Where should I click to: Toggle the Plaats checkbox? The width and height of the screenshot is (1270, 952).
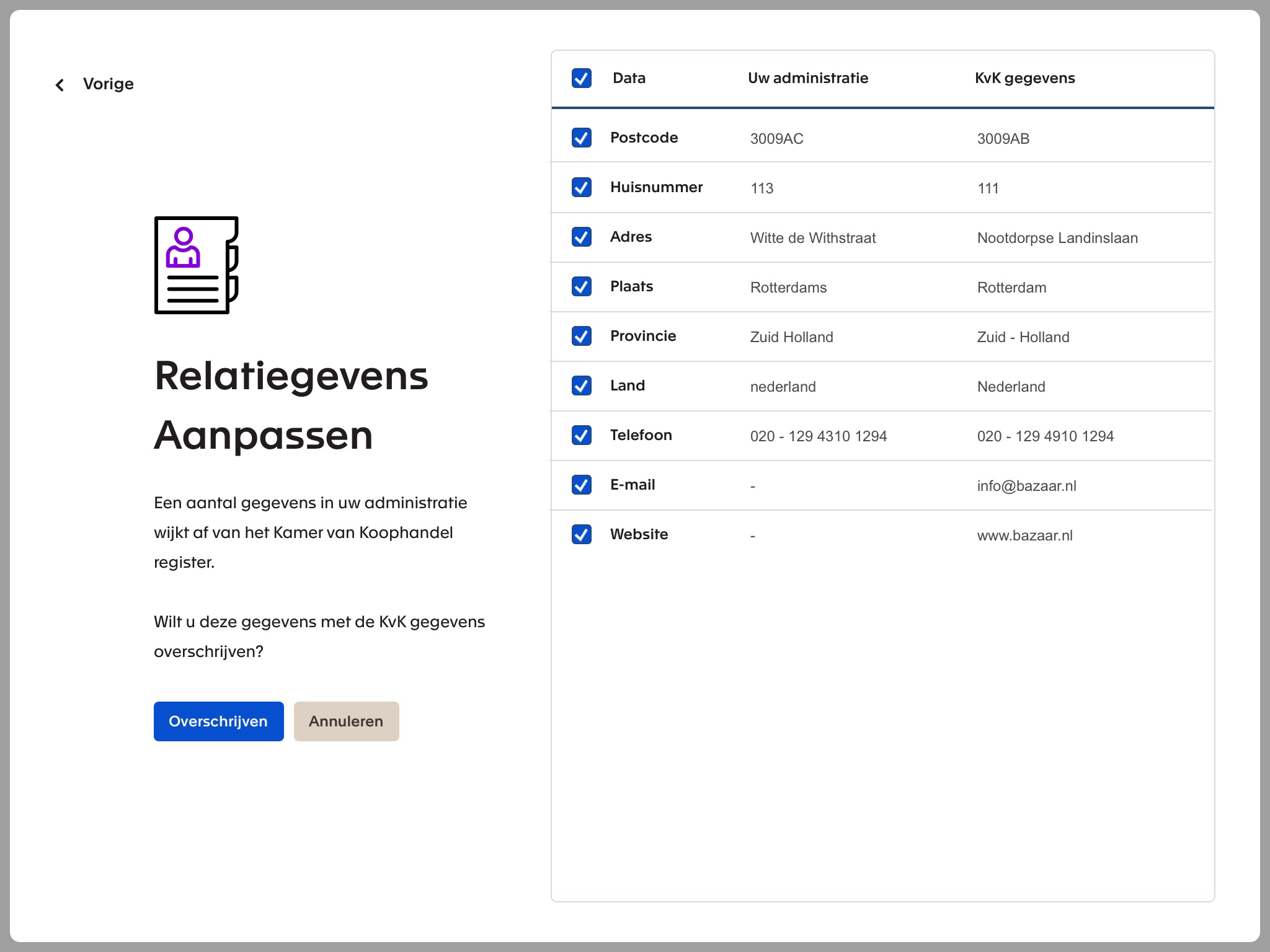(x=581, y=286)
